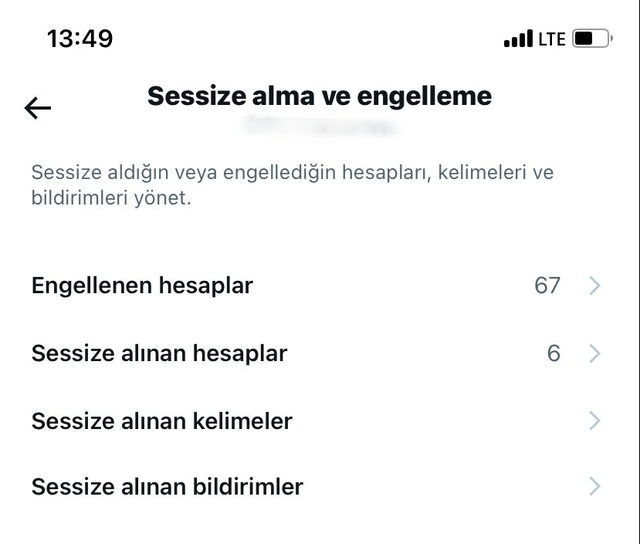Choose the Sessize alınan bildirimler option
Viewport: 640px width, 544px height.
(167, 488)
